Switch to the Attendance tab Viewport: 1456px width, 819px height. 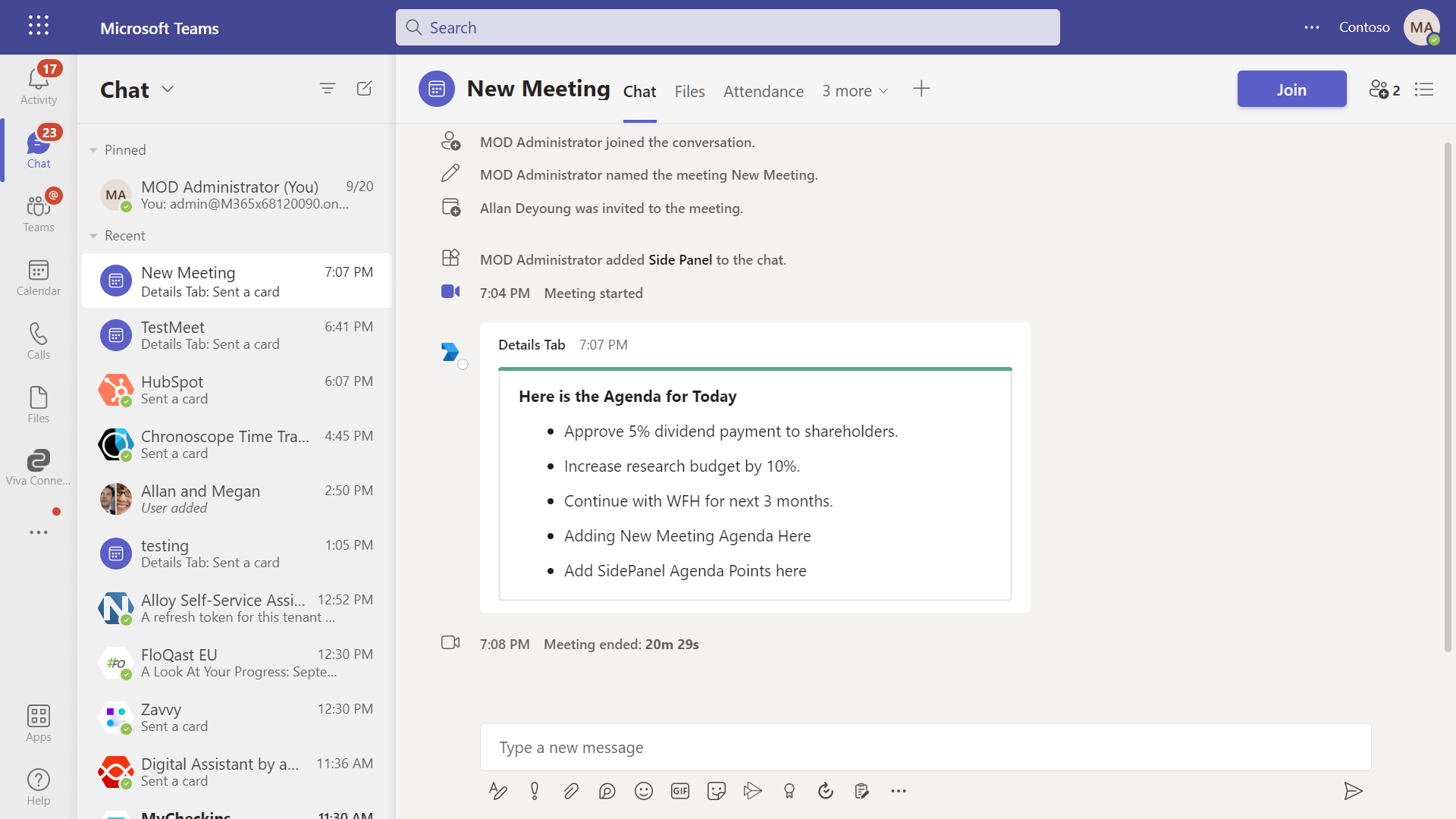tap(764, 91)
